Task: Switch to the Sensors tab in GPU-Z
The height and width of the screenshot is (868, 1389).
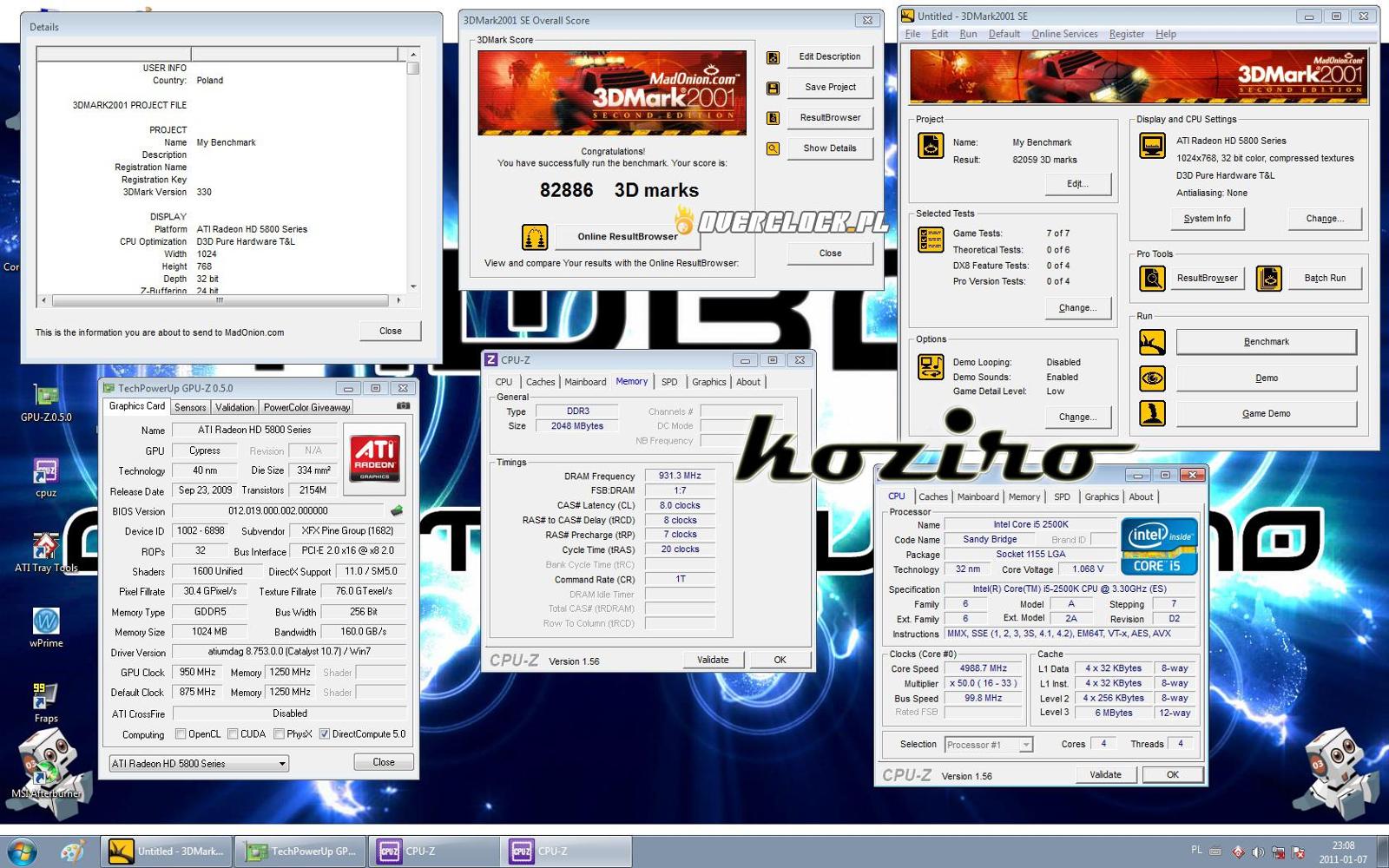Action: [190, 407]
